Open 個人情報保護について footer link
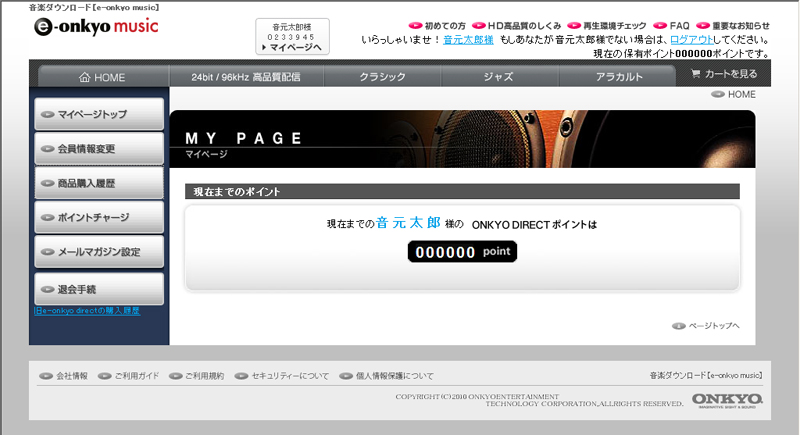This screenshot has width=800, height=435. tap(387, 376)
